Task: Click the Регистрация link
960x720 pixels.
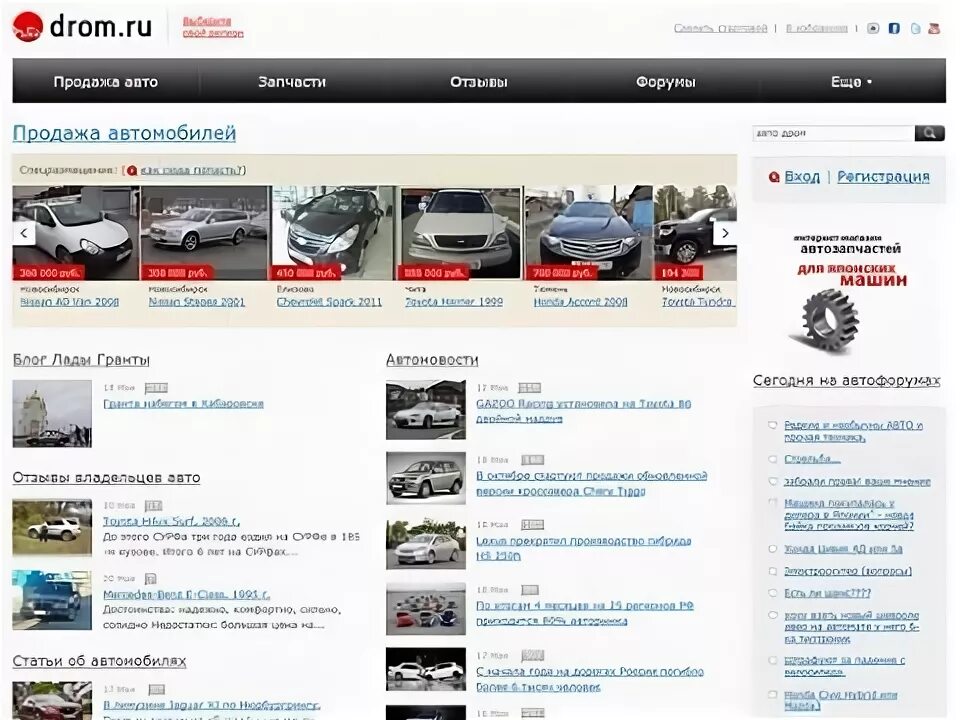Action: coord(883,177)
